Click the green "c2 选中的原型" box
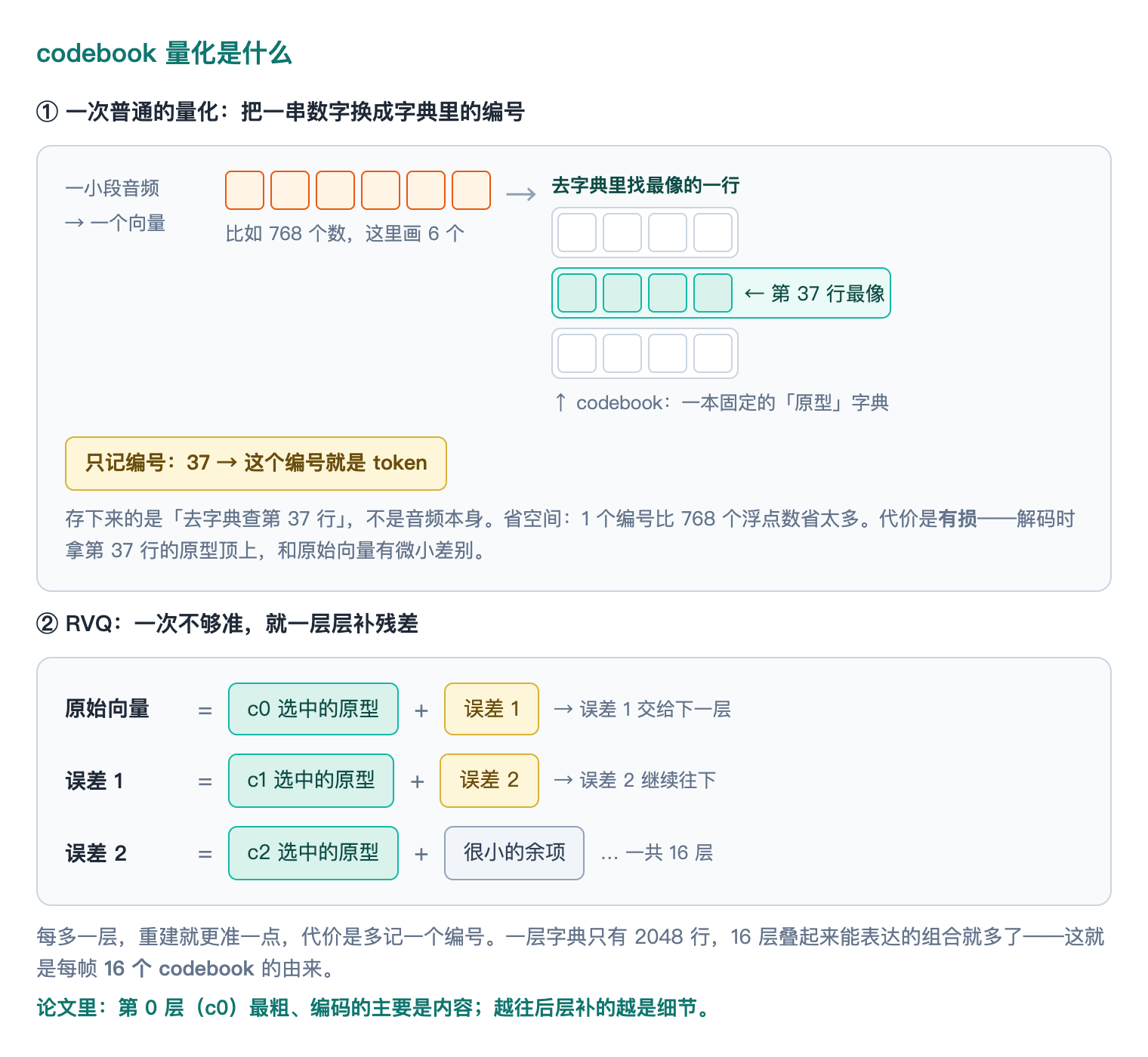This screenshot has width=1148, height=1057. (313, 853)
